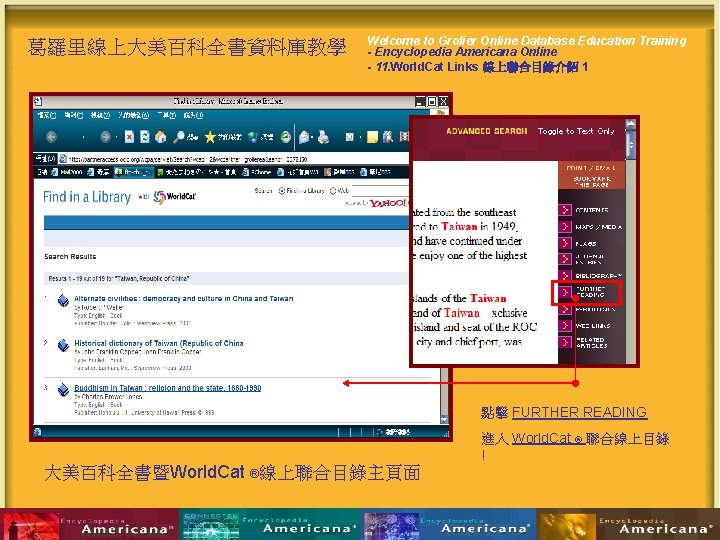
Task: Go to Home page via house icon
Action: point(160,136)
